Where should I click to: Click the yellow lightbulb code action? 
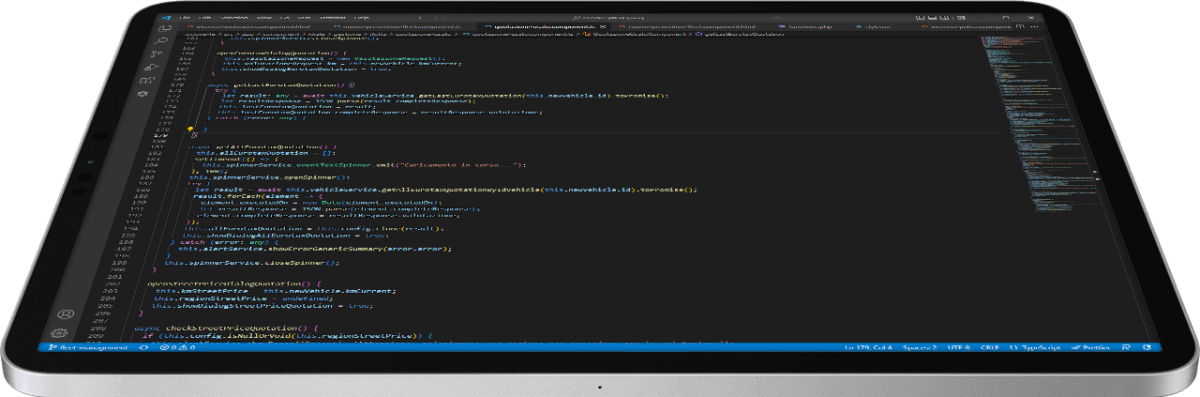point(190,129)
